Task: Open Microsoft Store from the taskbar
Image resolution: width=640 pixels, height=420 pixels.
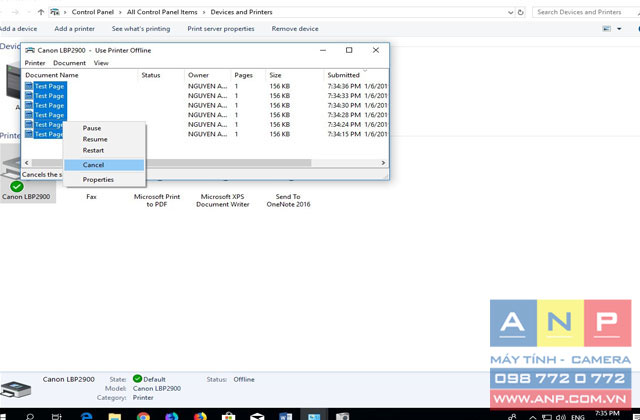Action: point(229,416)
